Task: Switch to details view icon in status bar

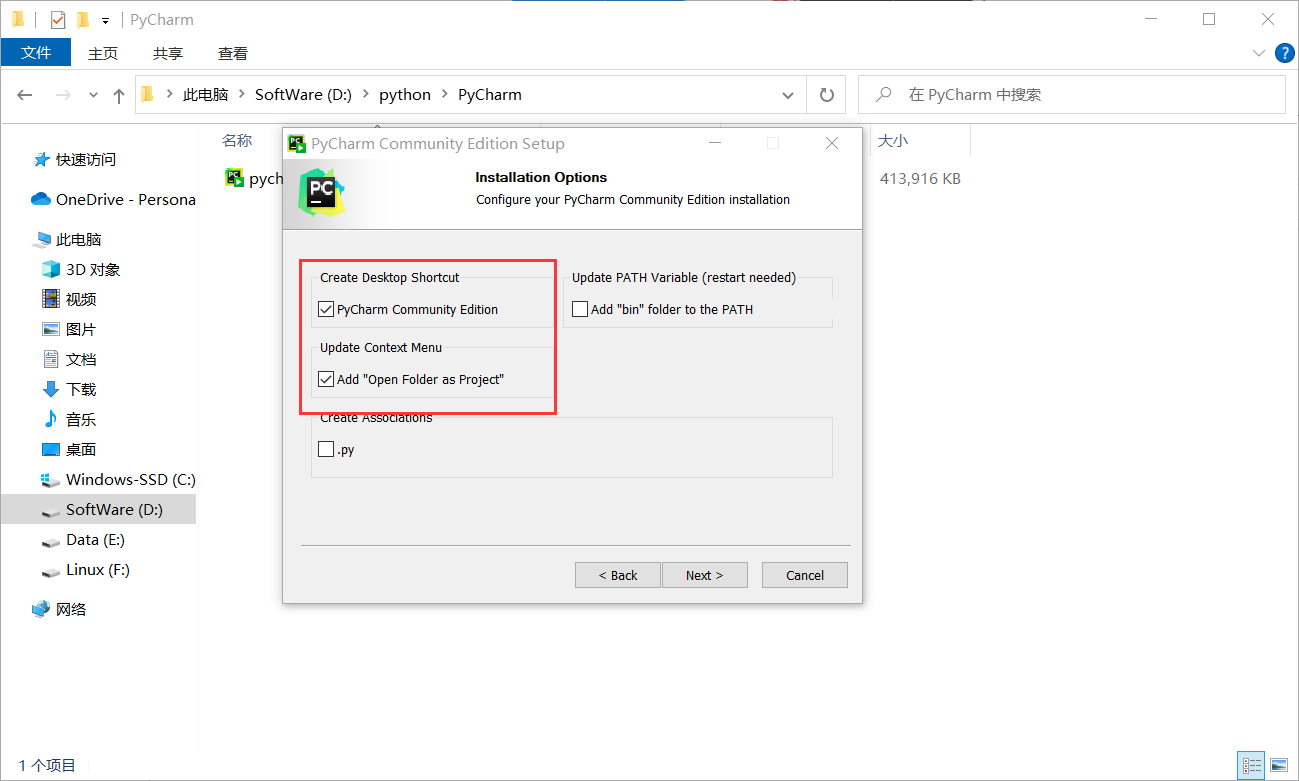Action: [1251, 766]
